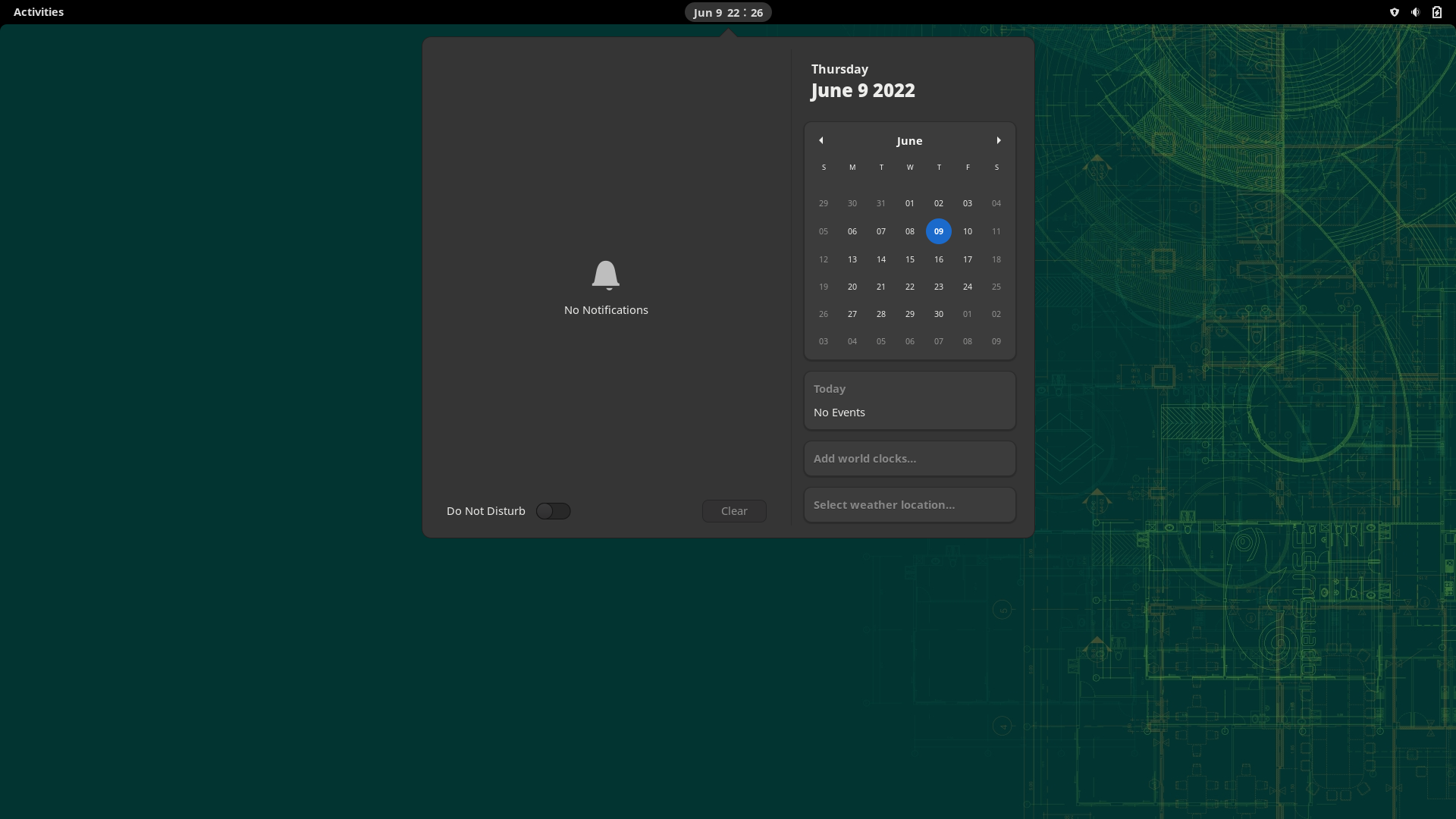Image resolution: width=1456 pixels, height=819 pixels.
Task: Click Select weather location
Action: click(x=909, y=505)
